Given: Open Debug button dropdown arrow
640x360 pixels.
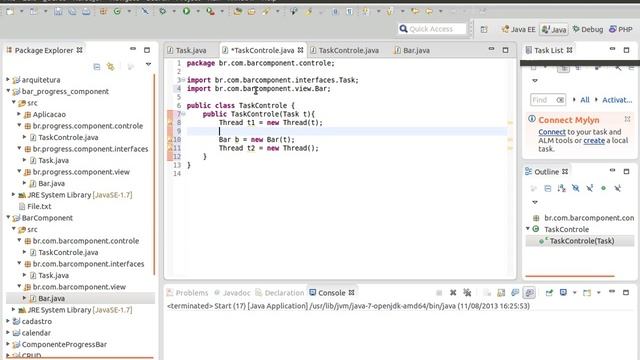Looking at the screenshot, I should point(173,11).
